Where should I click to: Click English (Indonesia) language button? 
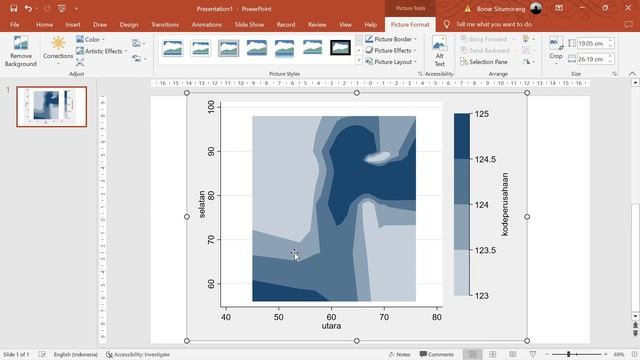[x=76, y=354]
